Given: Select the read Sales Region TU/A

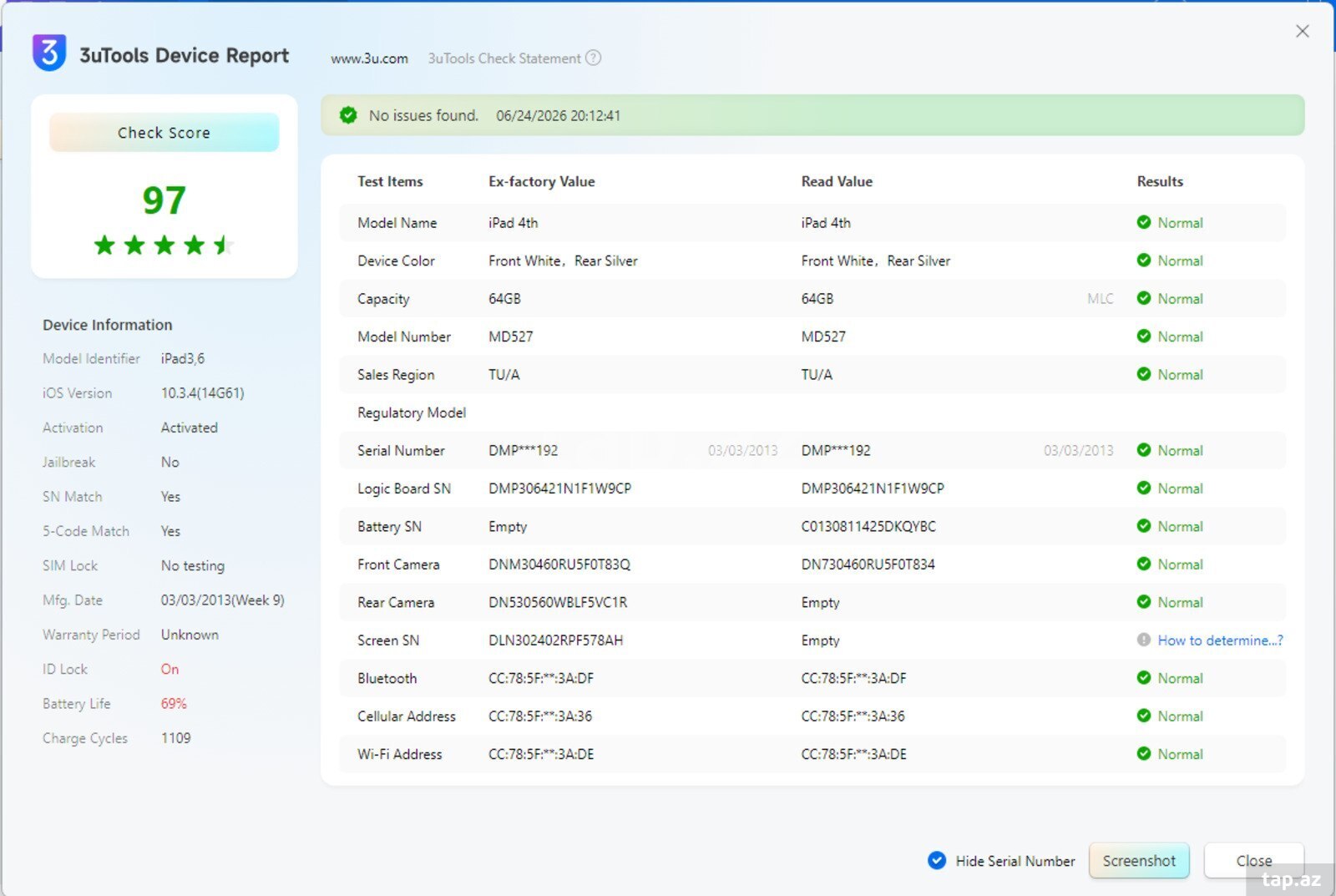Looking at the screenshot, I should [817, 374].
